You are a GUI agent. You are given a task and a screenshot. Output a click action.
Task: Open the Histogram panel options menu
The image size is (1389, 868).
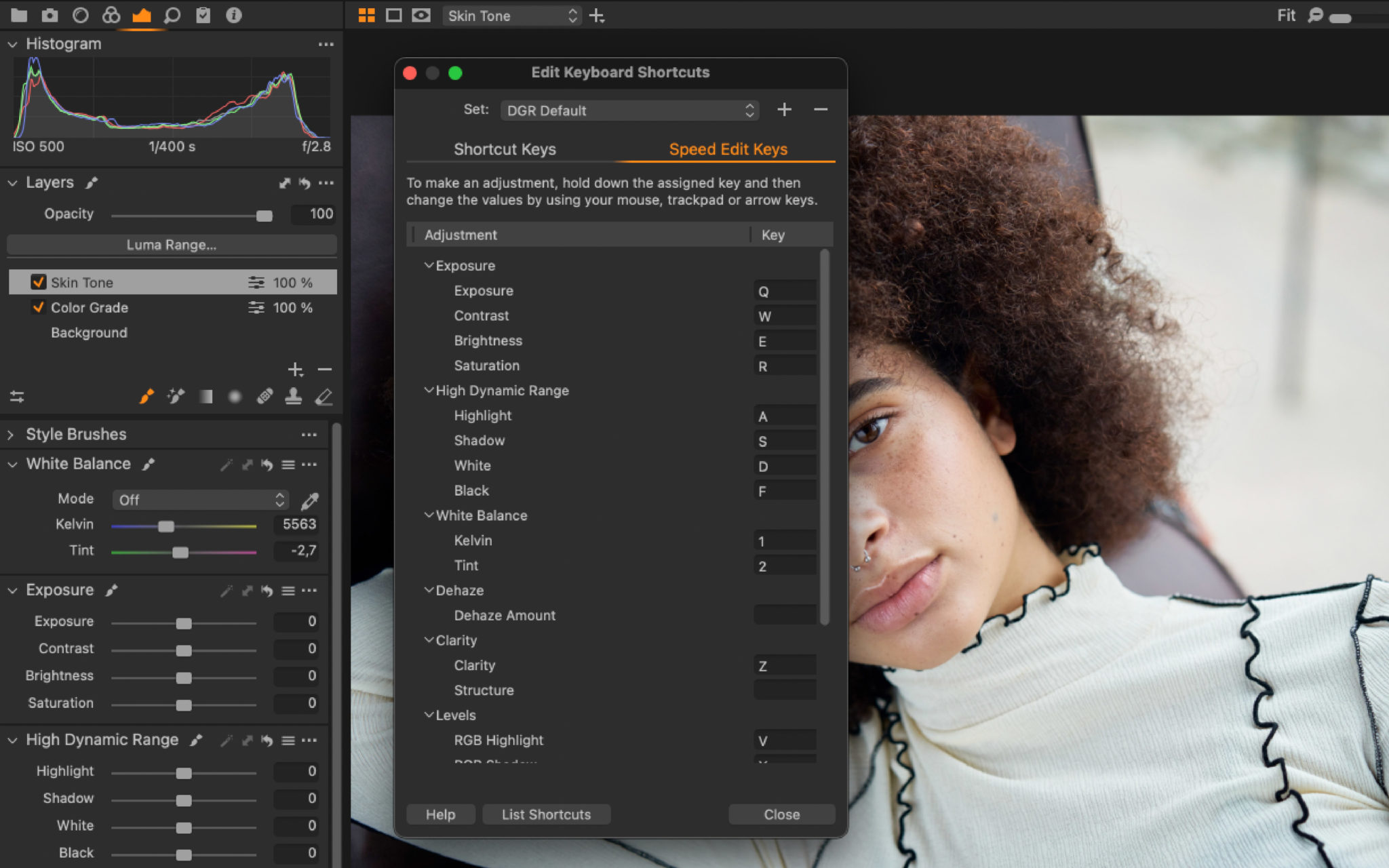[326, 44]
